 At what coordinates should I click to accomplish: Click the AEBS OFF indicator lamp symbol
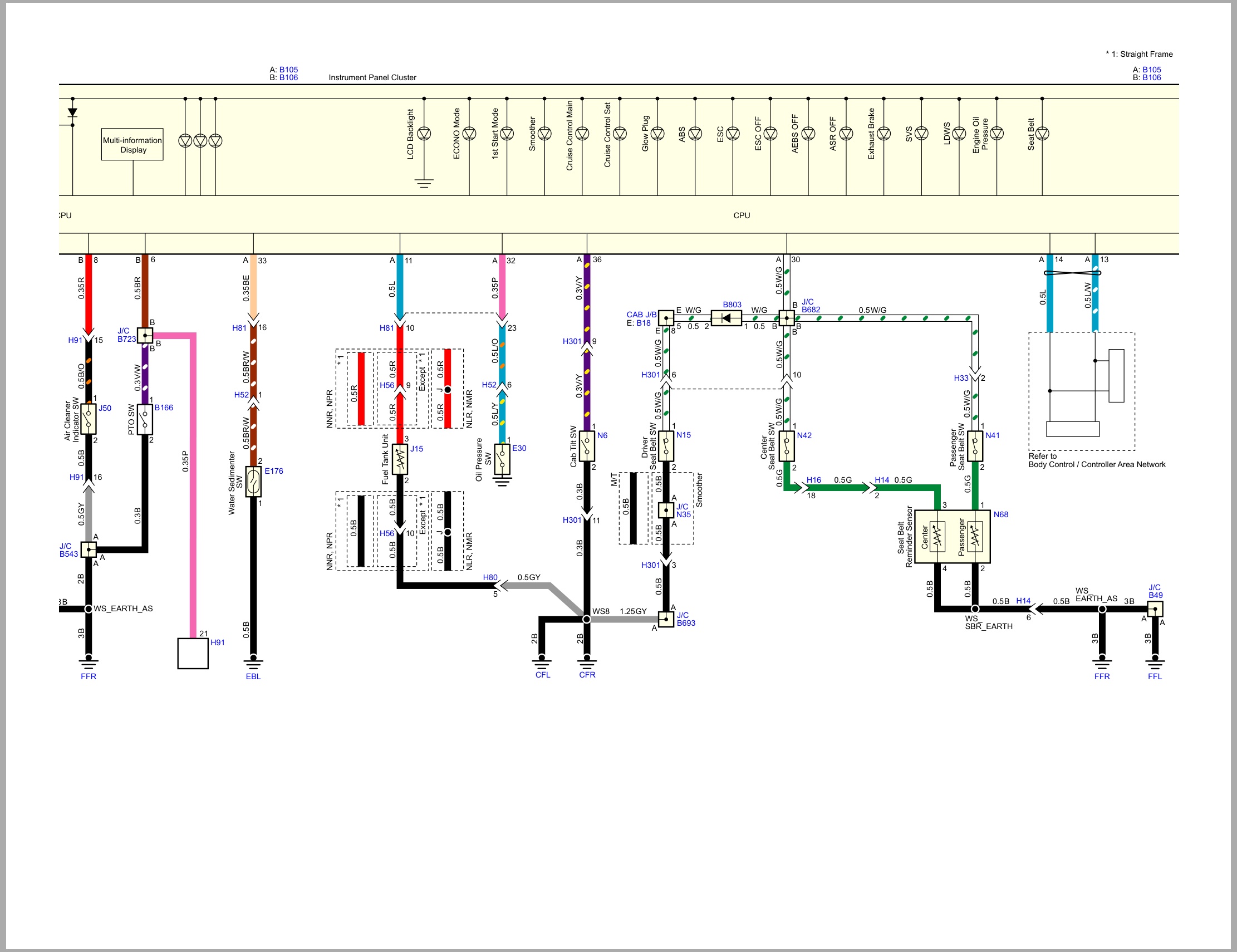[x=808, y=134]
